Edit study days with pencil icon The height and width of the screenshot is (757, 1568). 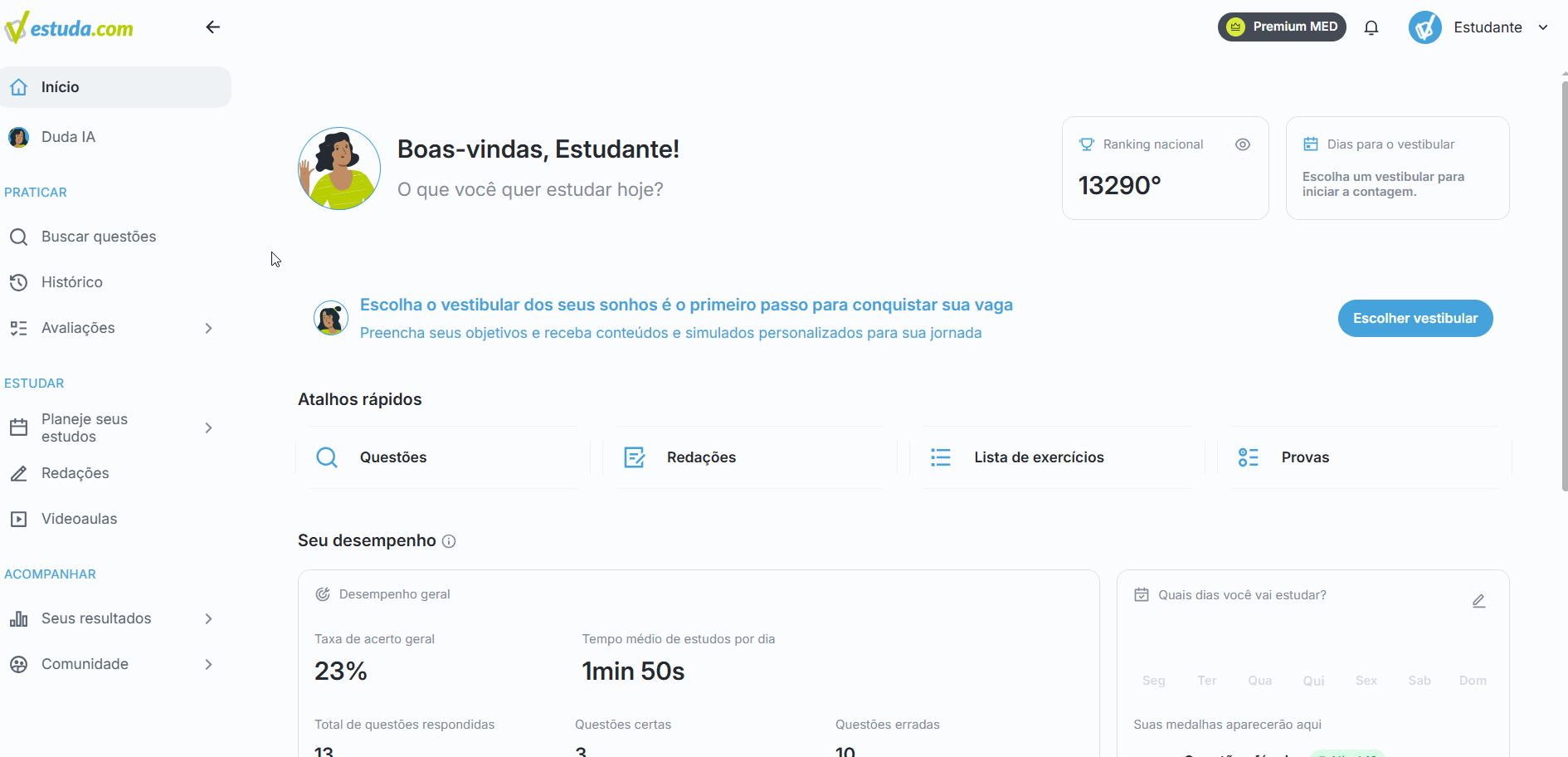1478,601
